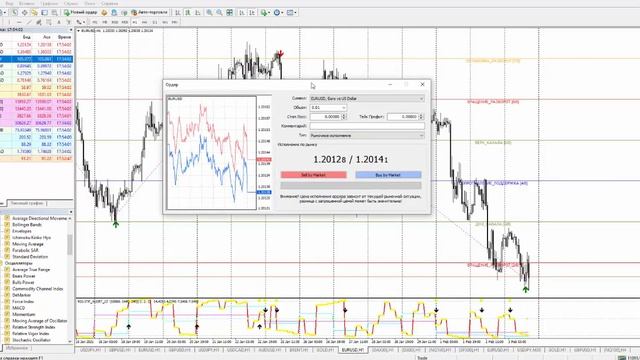The image size is (640, 360).
Task: Click the Stop Loss value field
Action: (x=325, y=116)
